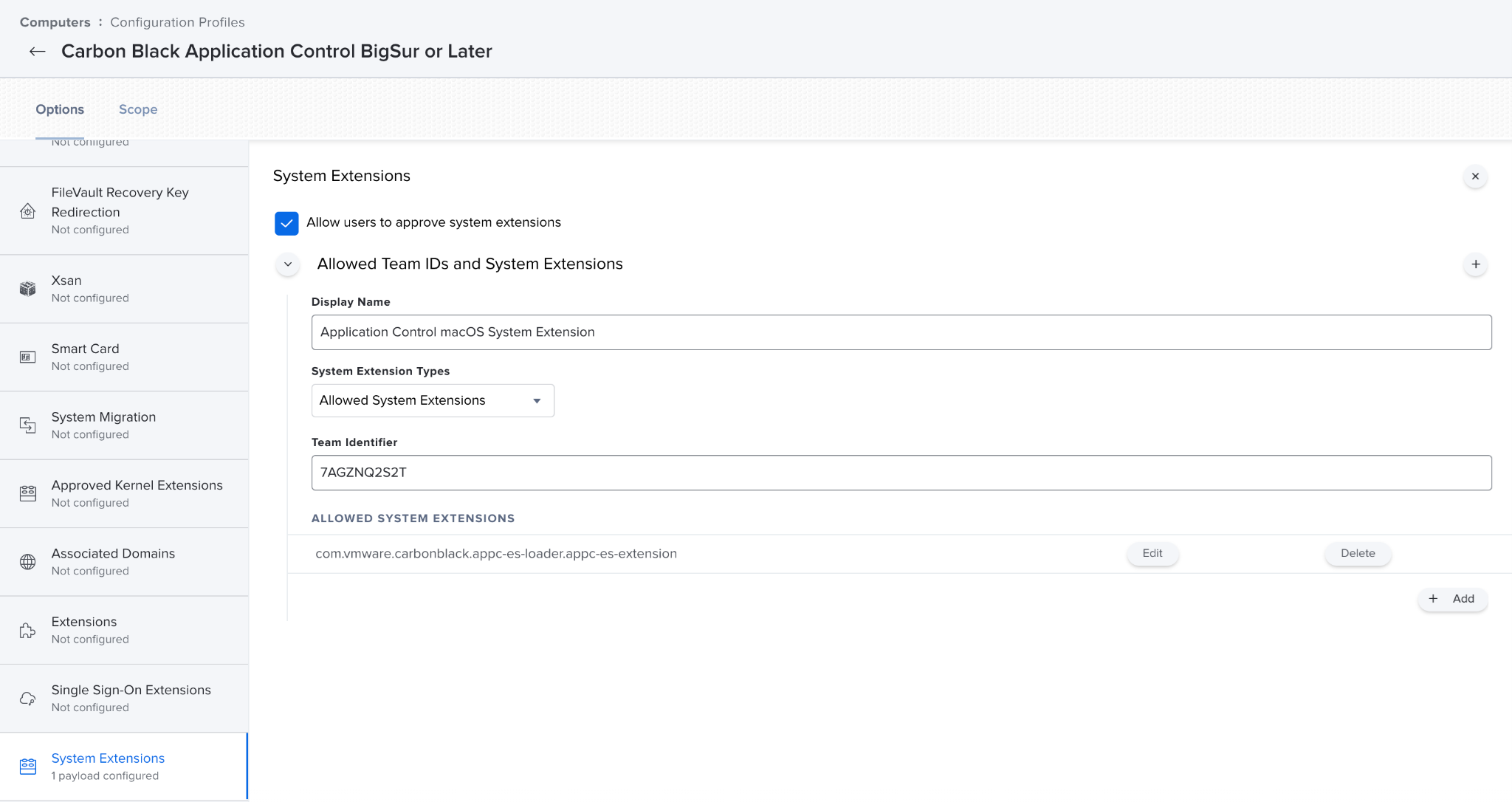Click the Xsan cube icon
Screen dimensions: 1512x802
pos(28,289)
